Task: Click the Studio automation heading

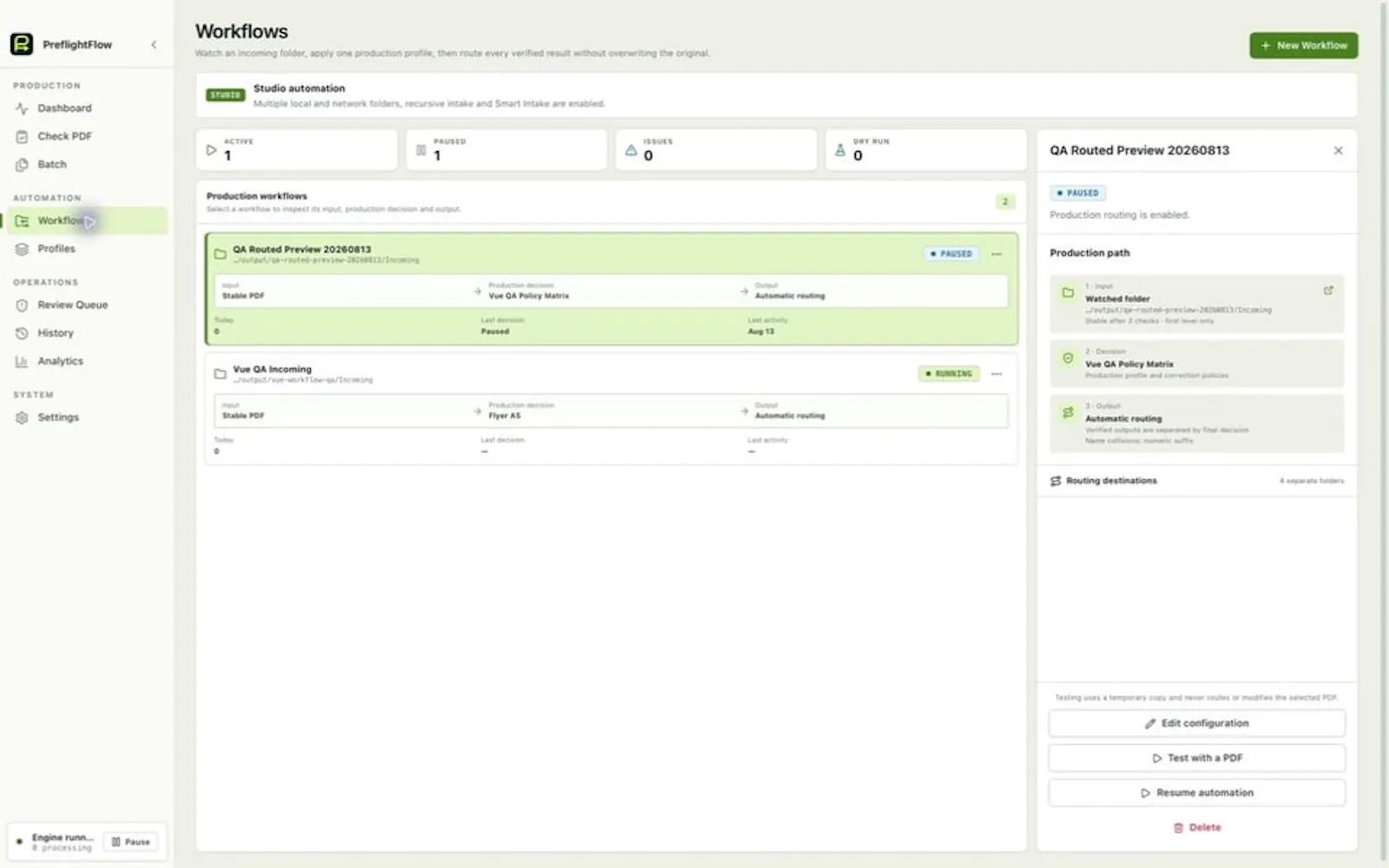Action: click(x=300, y=89)
